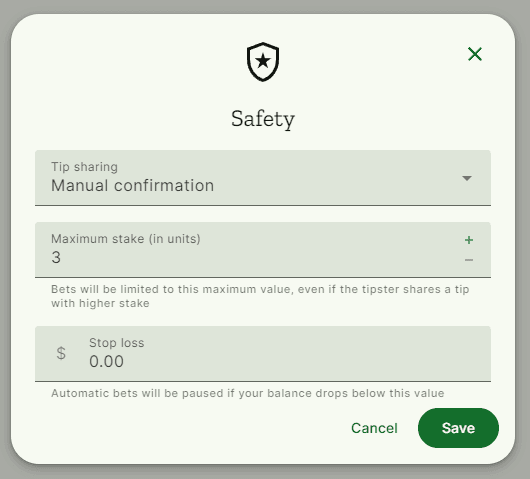
Task: Click the shield star icon at top
Action: coord(263,62)
